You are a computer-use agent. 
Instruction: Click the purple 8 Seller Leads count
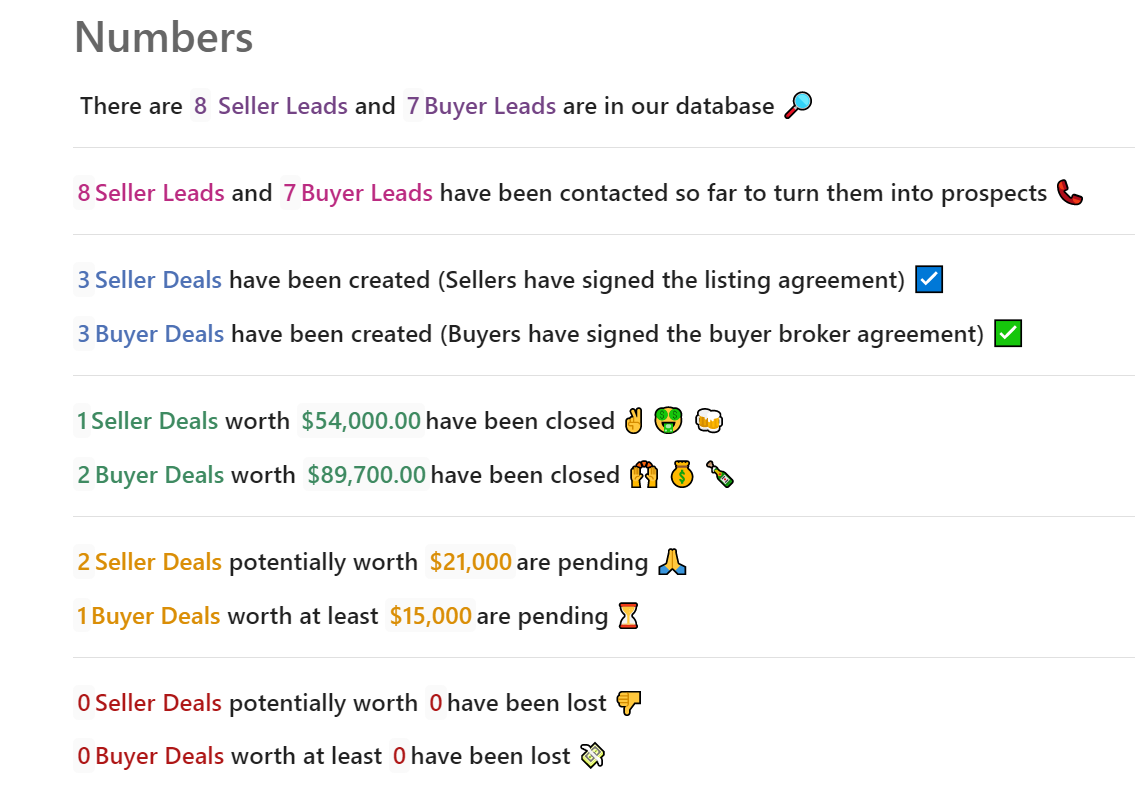coord(200,106)
